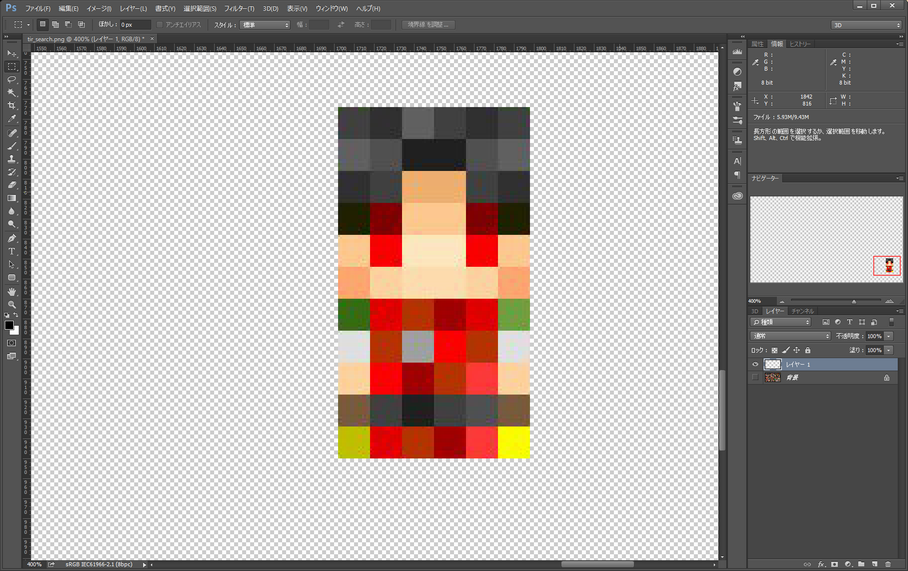Open 不透明度 opacity arrow
The width and height of the screenshot is (908, 571).
click(889, 336)
